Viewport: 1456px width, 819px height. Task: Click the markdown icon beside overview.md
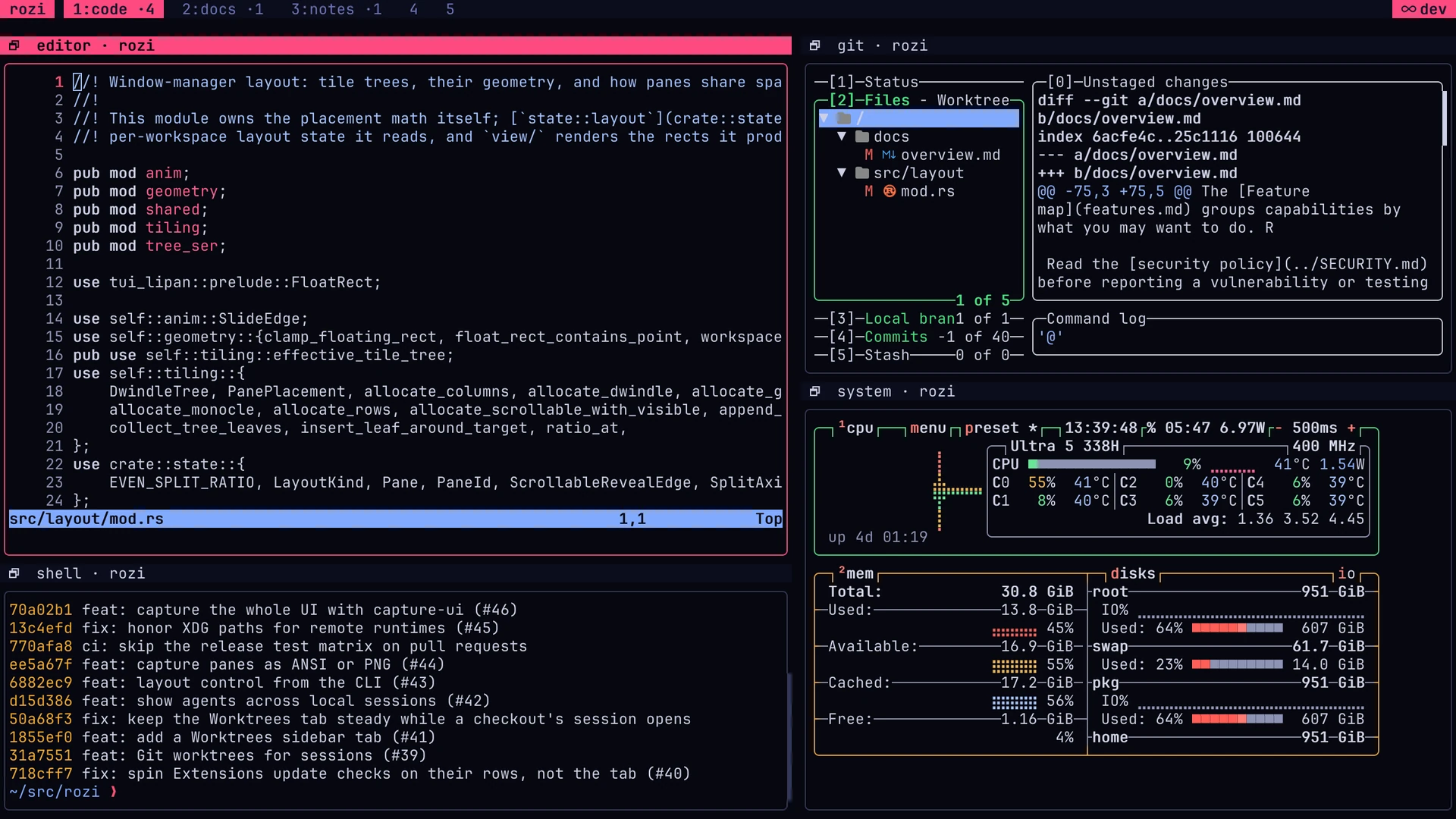pyautogui.click(x=889, y=155)
